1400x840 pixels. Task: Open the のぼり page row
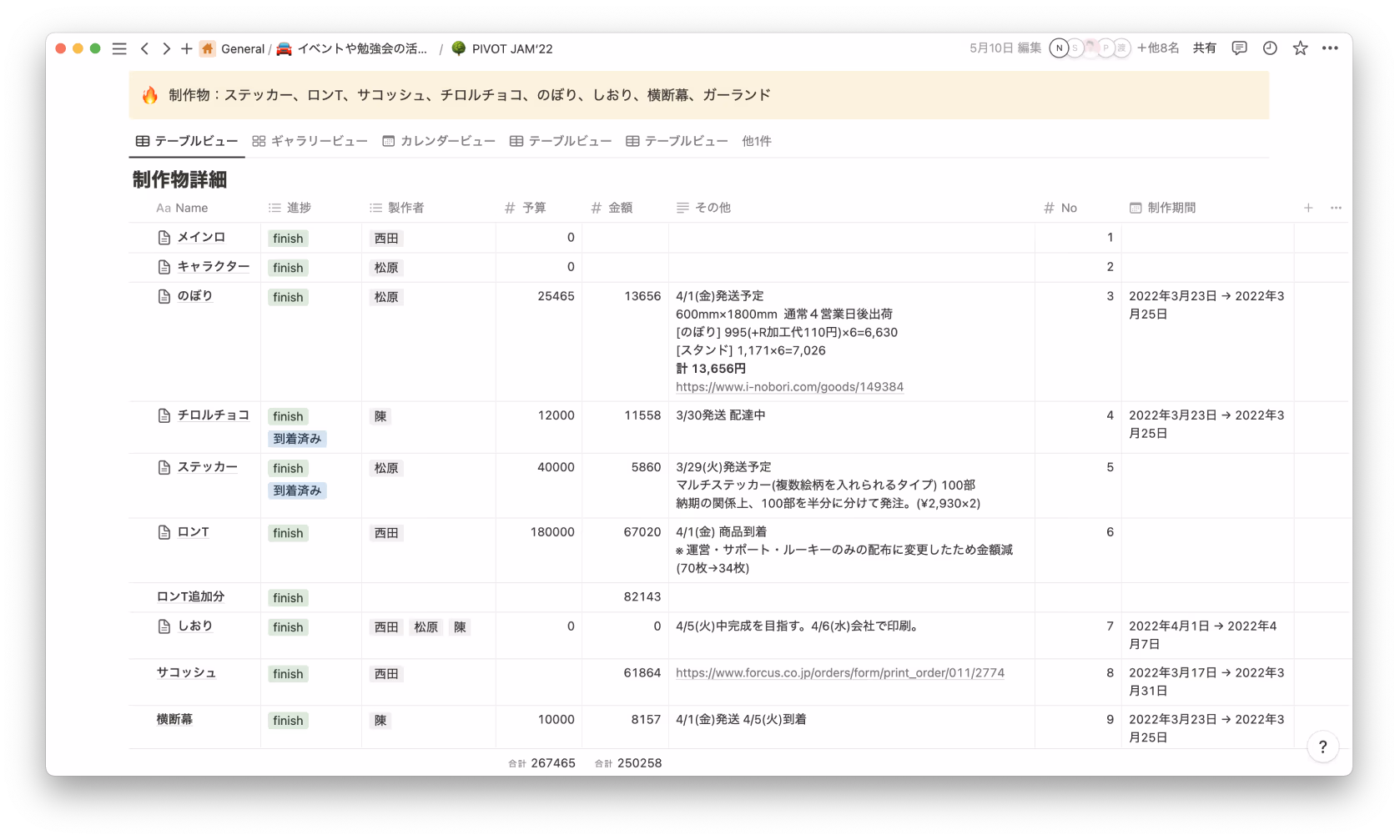coord(194,296)
